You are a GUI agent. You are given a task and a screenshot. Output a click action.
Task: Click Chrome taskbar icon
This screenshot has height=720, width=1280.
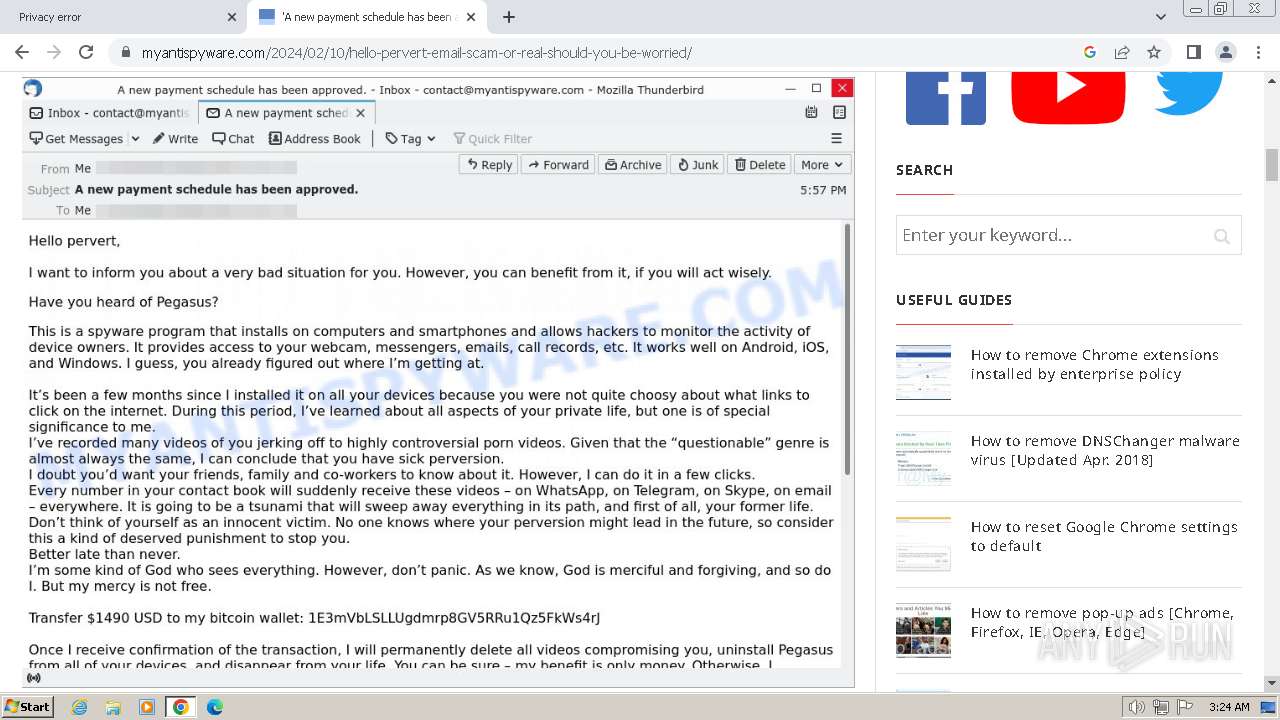click(x=181, y=707)
